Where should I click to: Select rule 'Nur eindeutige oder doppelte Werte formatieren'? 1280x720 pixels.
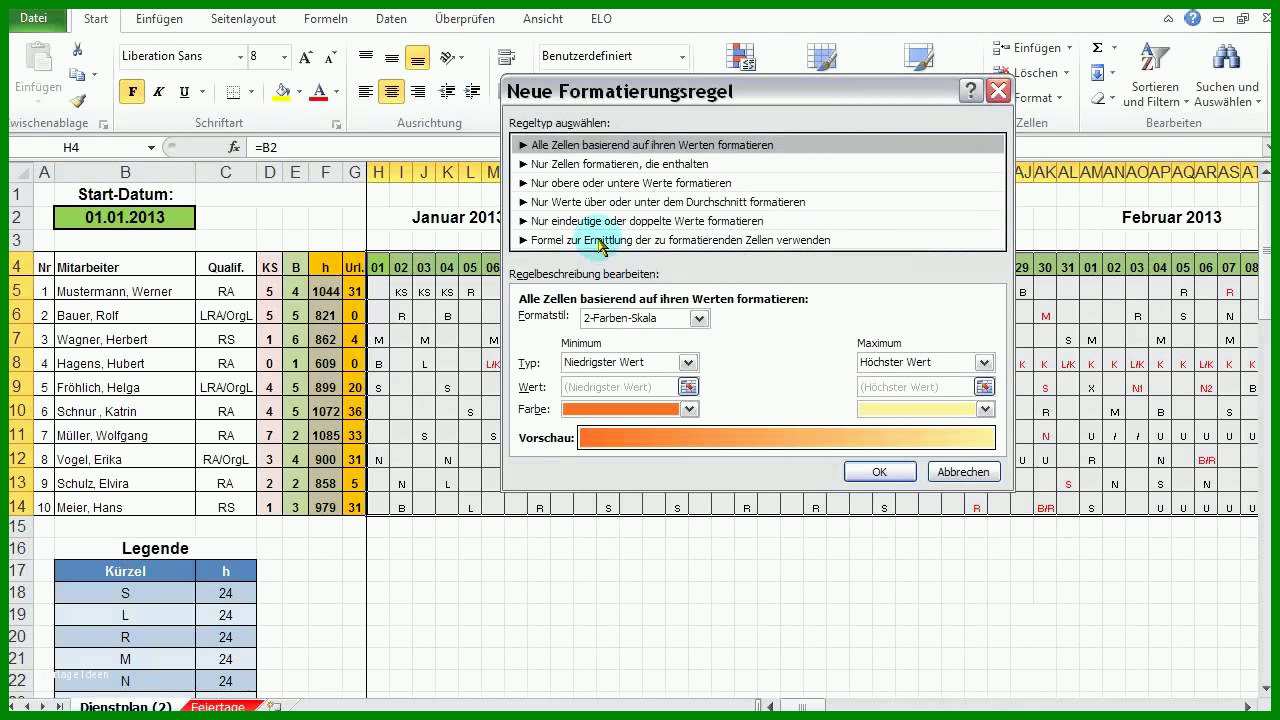point(757,221)
